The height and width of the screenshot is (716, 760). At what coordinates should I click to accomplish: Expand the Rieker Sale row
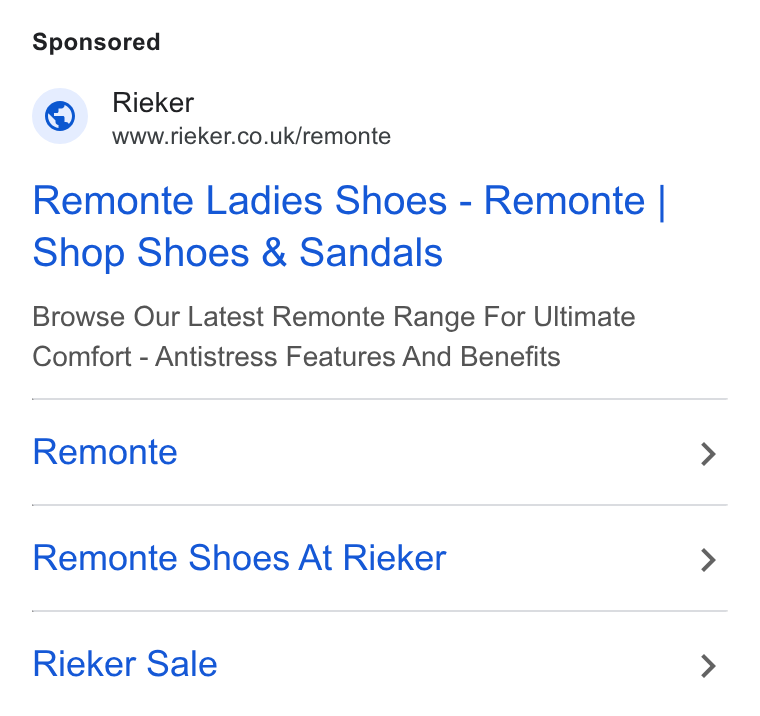coord(380,664)
